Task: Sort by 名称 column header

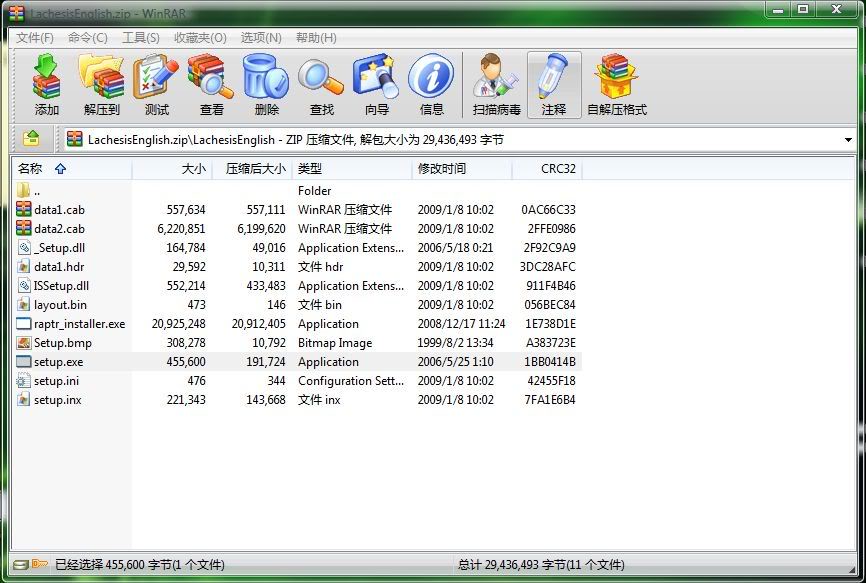Action: coord(72,168)
